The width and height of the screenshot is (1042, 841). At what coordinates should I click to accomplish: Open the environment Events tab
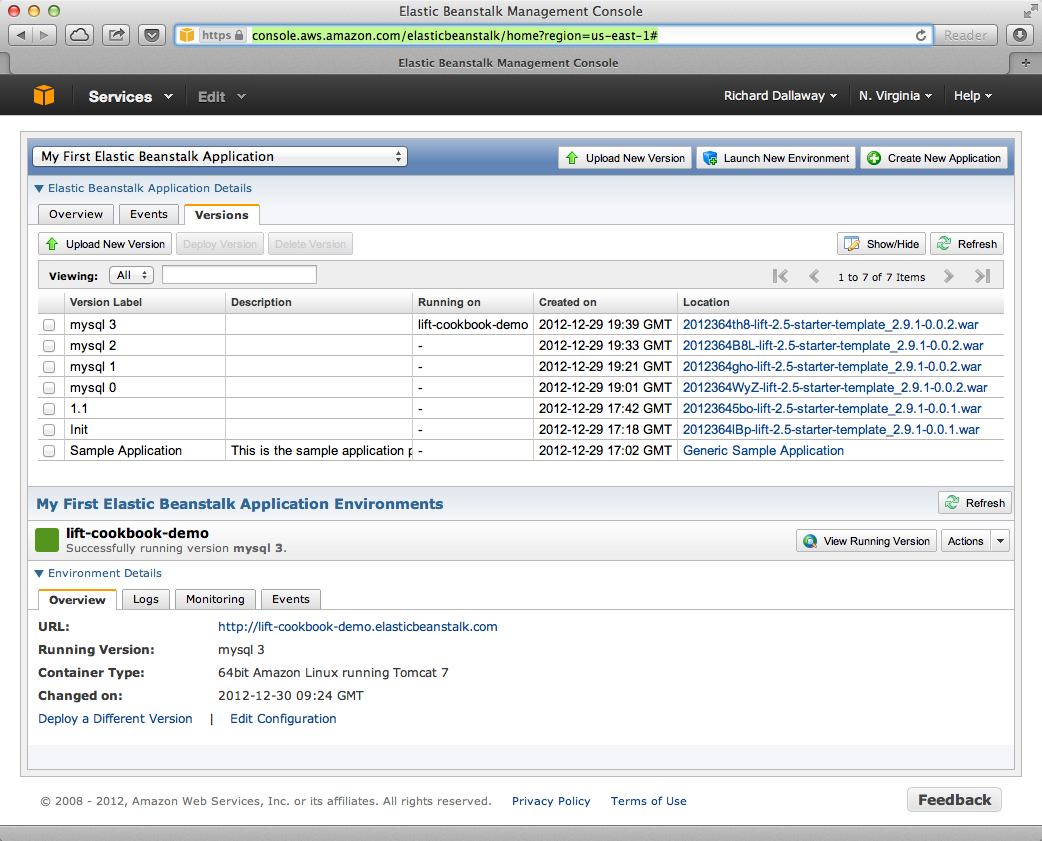(x=290, y=599)
